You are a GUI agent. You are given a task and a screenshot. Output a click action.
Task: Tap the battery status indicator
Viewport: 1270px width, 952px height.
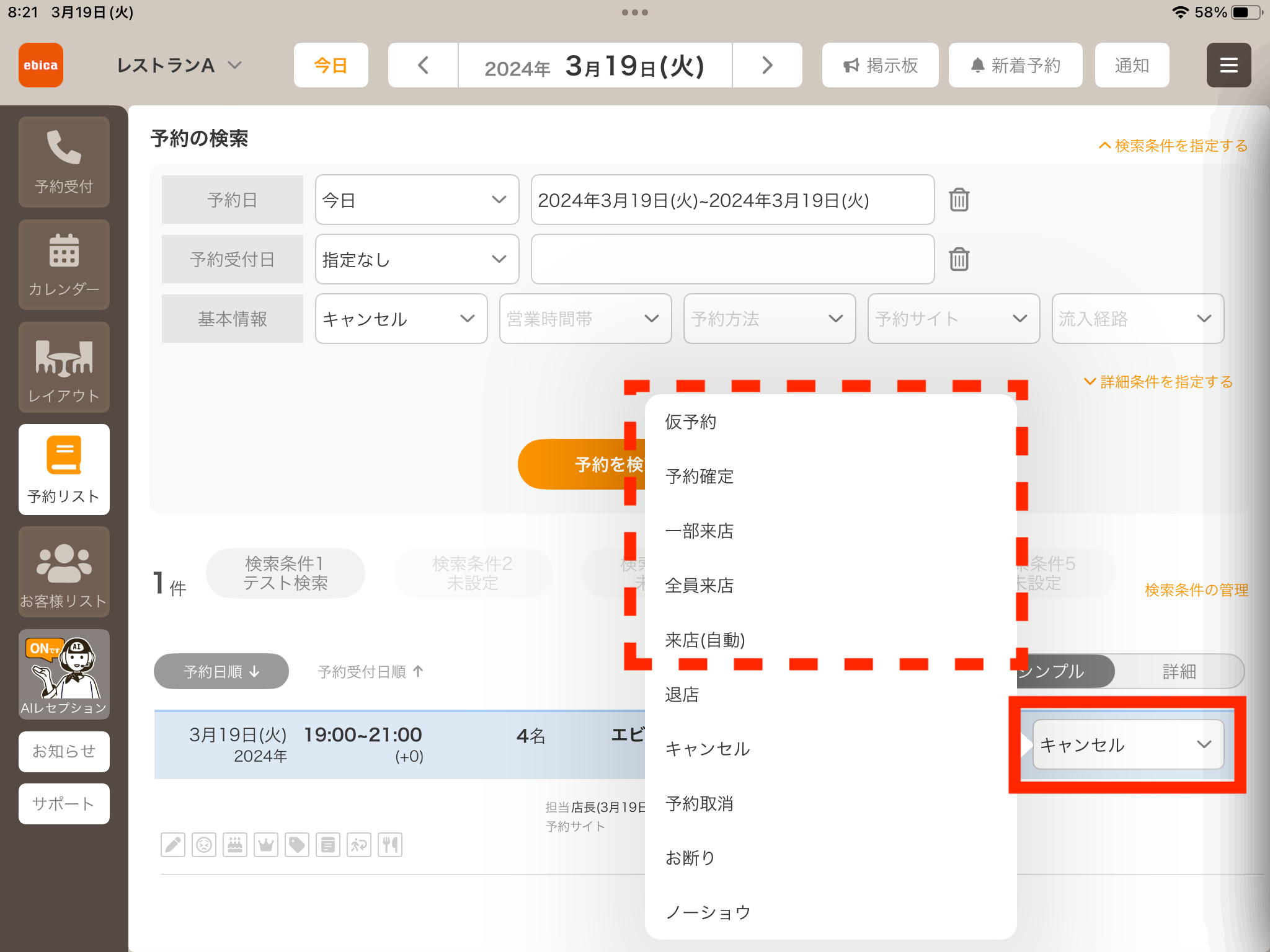[1246, 12]
